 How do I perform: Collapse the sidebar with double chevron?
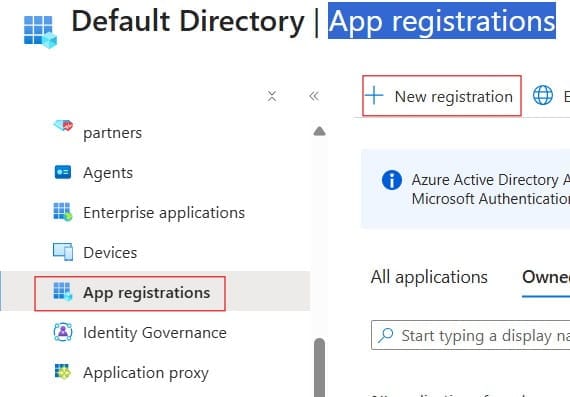pos(314,96)
